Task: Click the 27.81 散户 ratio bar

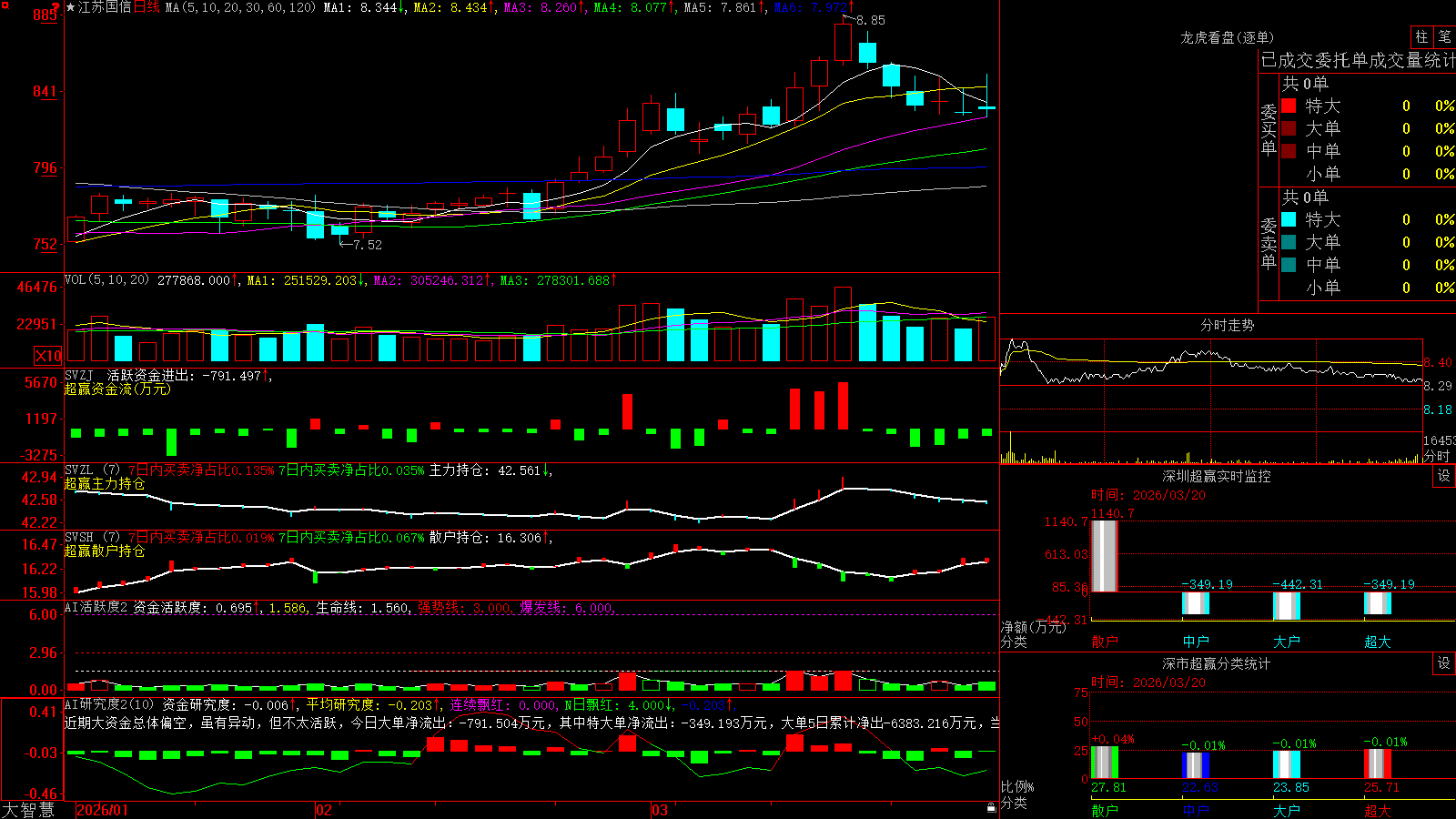Action: (x=1105, y=763)
